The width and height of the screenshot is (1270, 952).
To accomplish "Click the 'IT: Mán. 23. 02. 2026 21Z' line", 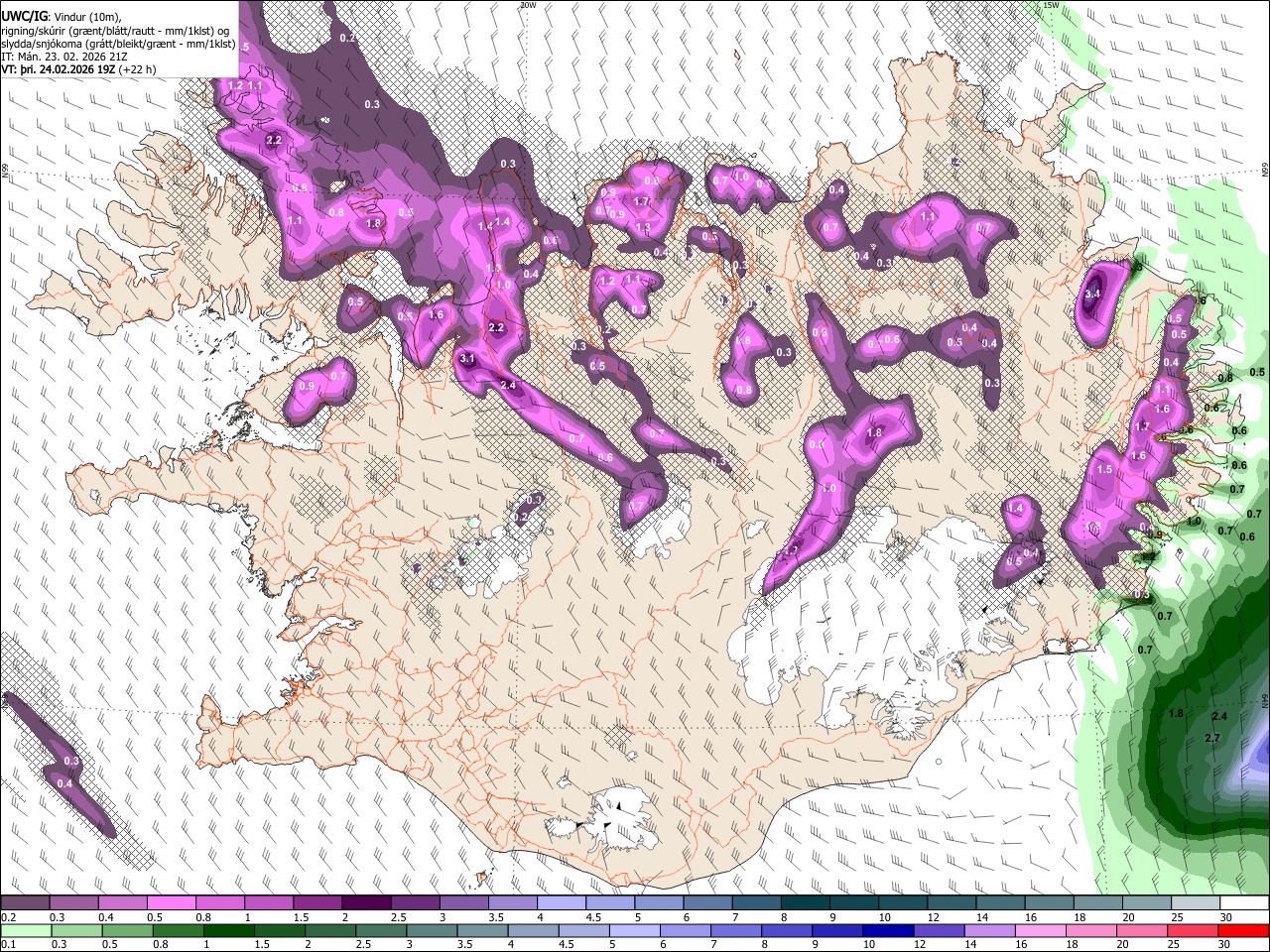I will [x=65, y=58].
